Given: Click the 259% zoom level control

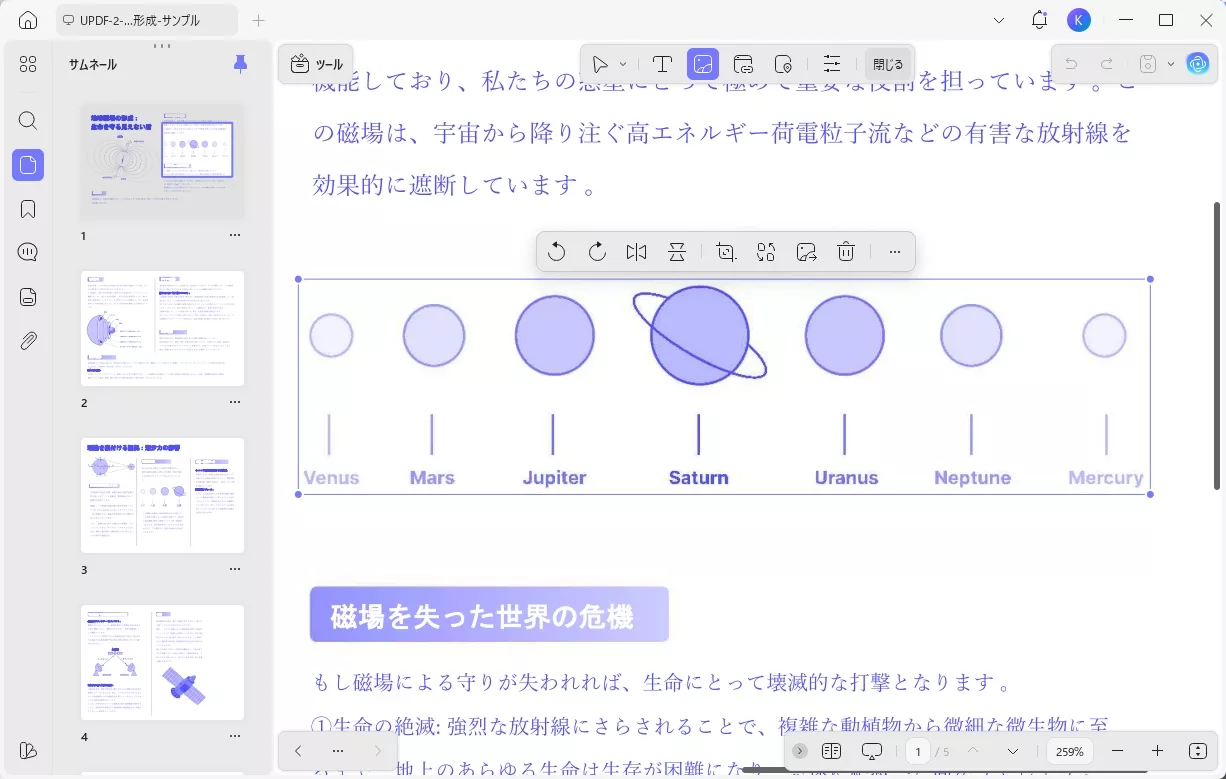Looking at the screenshot, I should (x=1069, y=751).
